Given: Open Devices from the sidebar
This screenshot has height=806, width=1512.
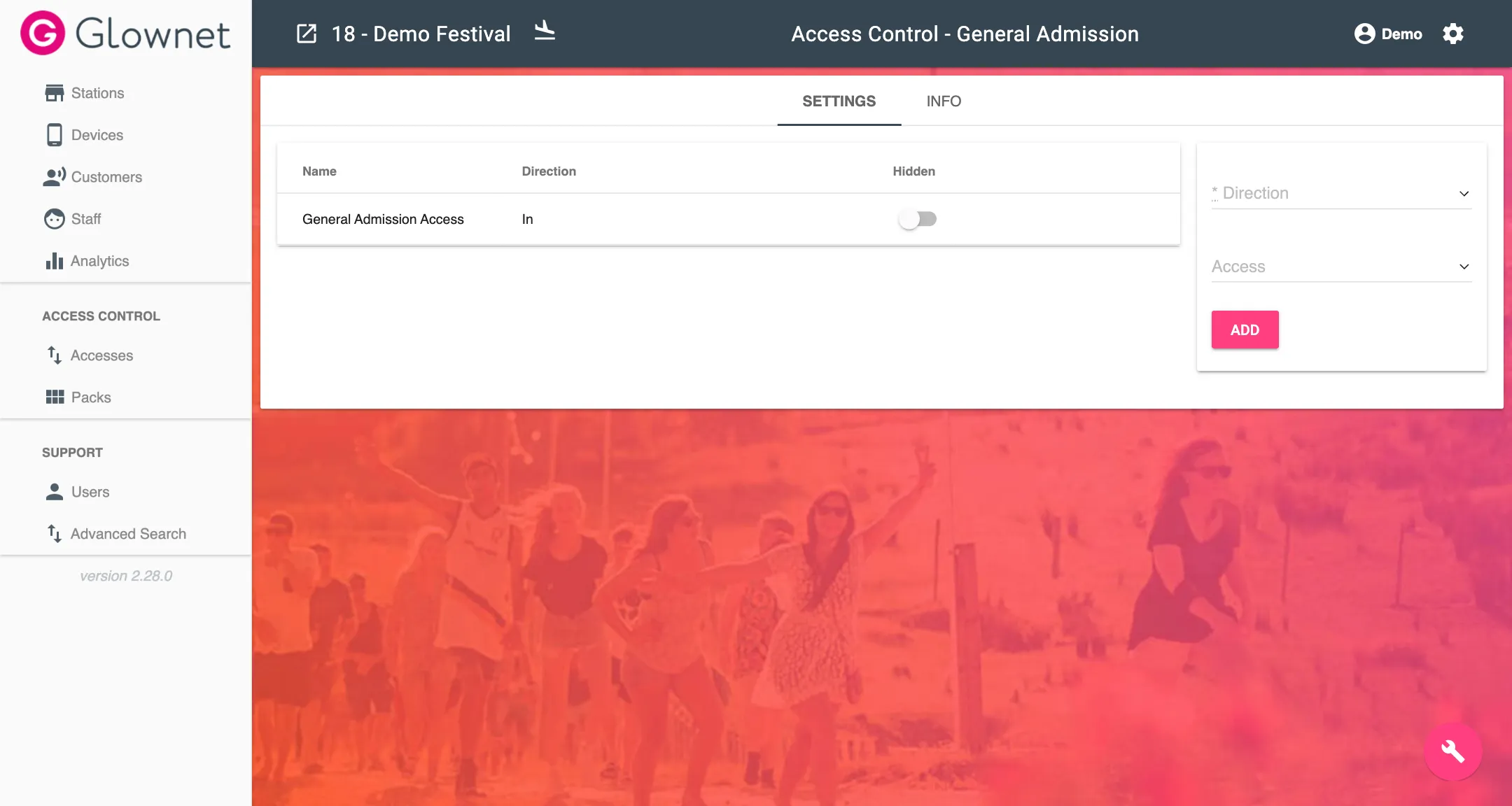Looking at the screenshot, I should [97, 135].
